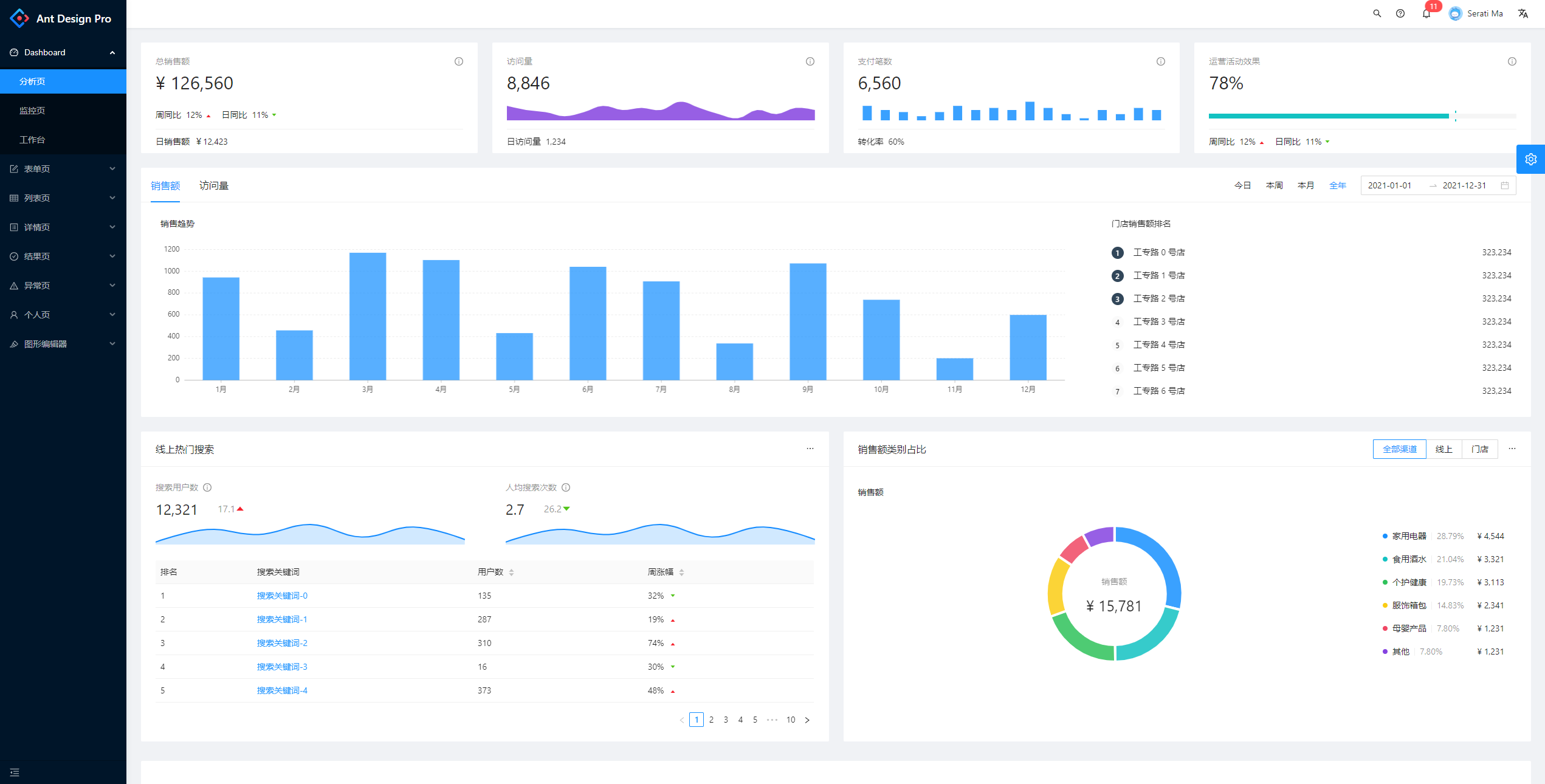The width and height of the screenshot is (1545, 784).
Task: Select the 门店 channel radio button
Action: coord(1479,449)
